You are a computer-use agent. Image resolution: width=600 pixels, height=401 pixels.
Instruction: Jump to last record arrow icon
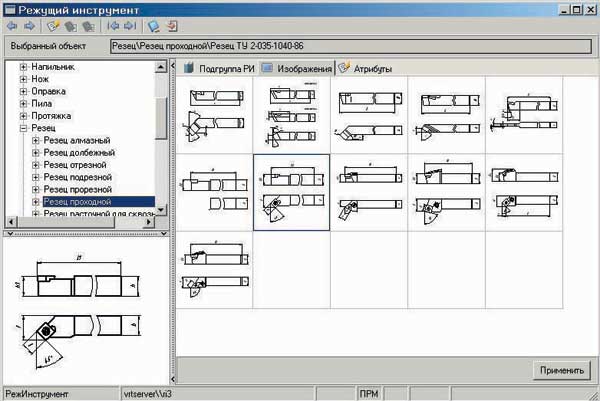click(128, 27)
